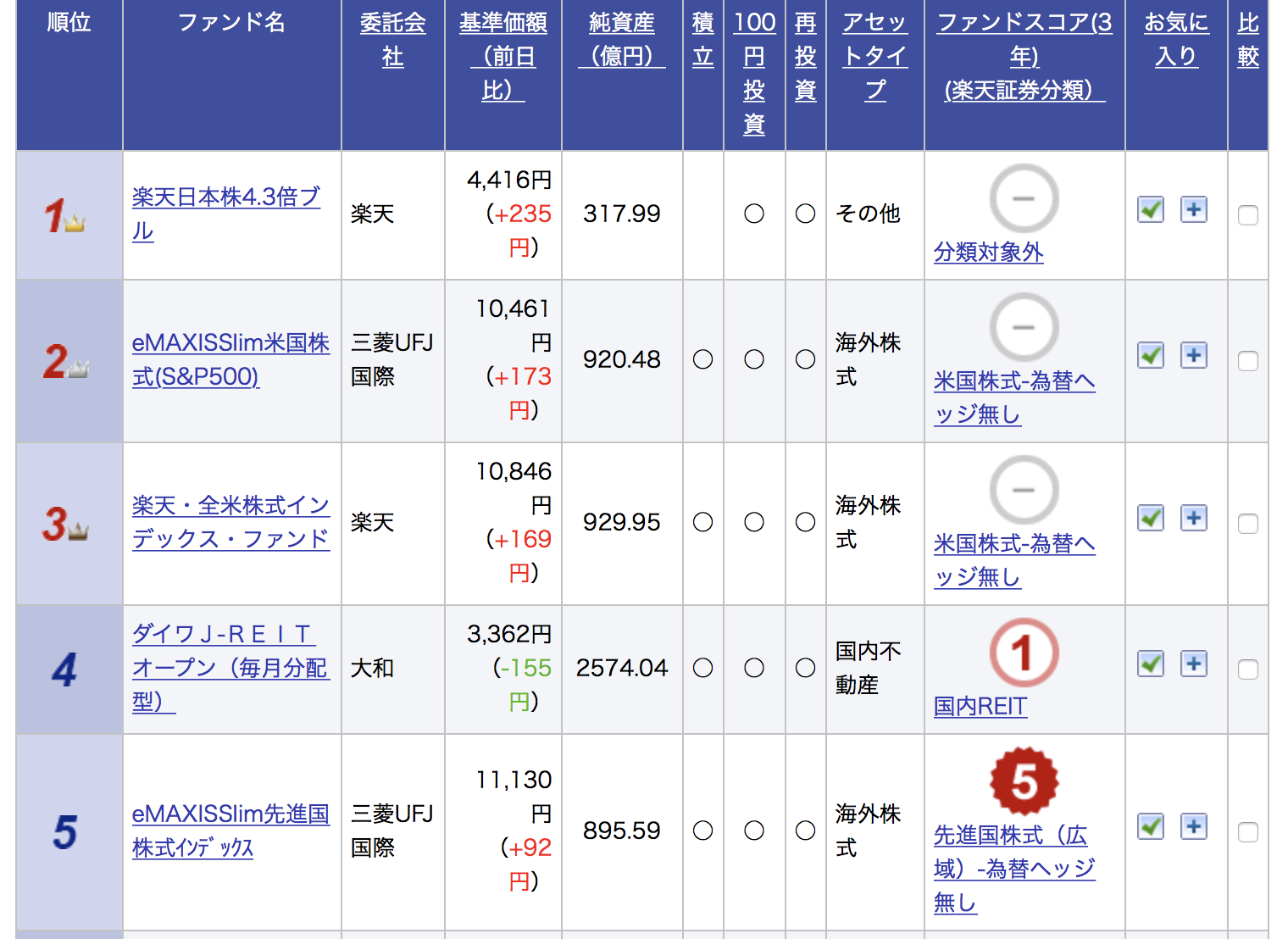The image size is (1288, 939).
Task: Check compare box for eMAXISSlim米国株式(S&P500)
Action: pos(1248,361)
